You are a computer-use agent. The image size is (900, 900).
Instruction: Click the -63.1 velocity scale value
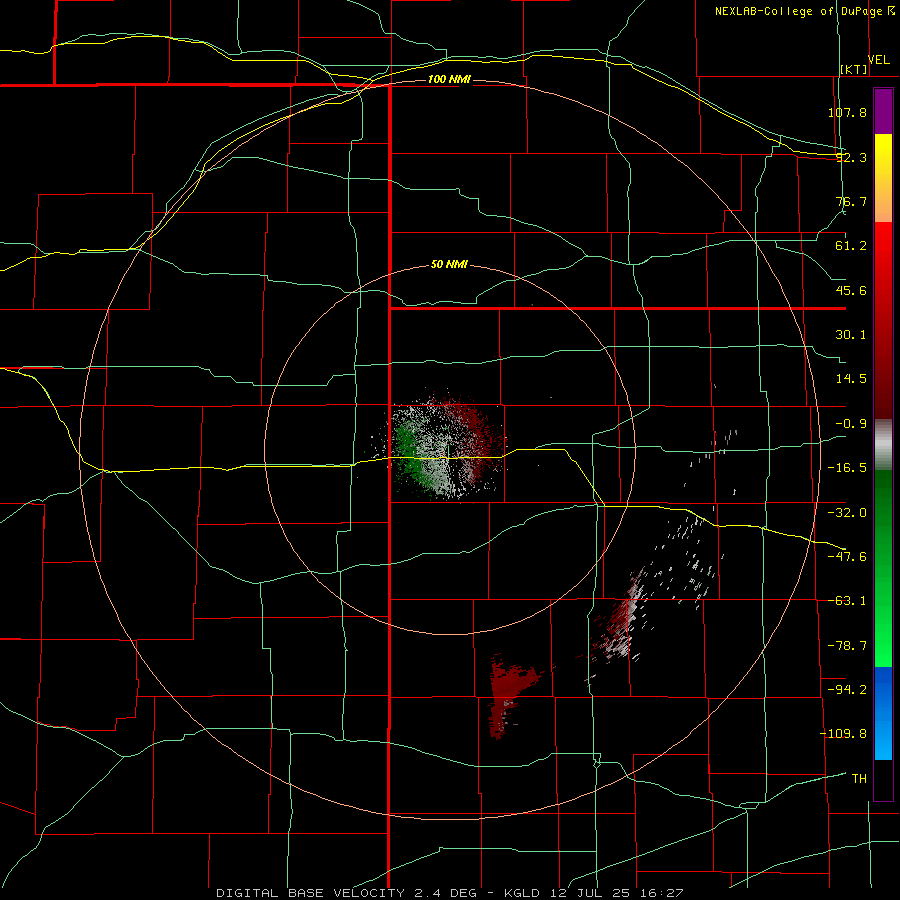tap(847, 601)
